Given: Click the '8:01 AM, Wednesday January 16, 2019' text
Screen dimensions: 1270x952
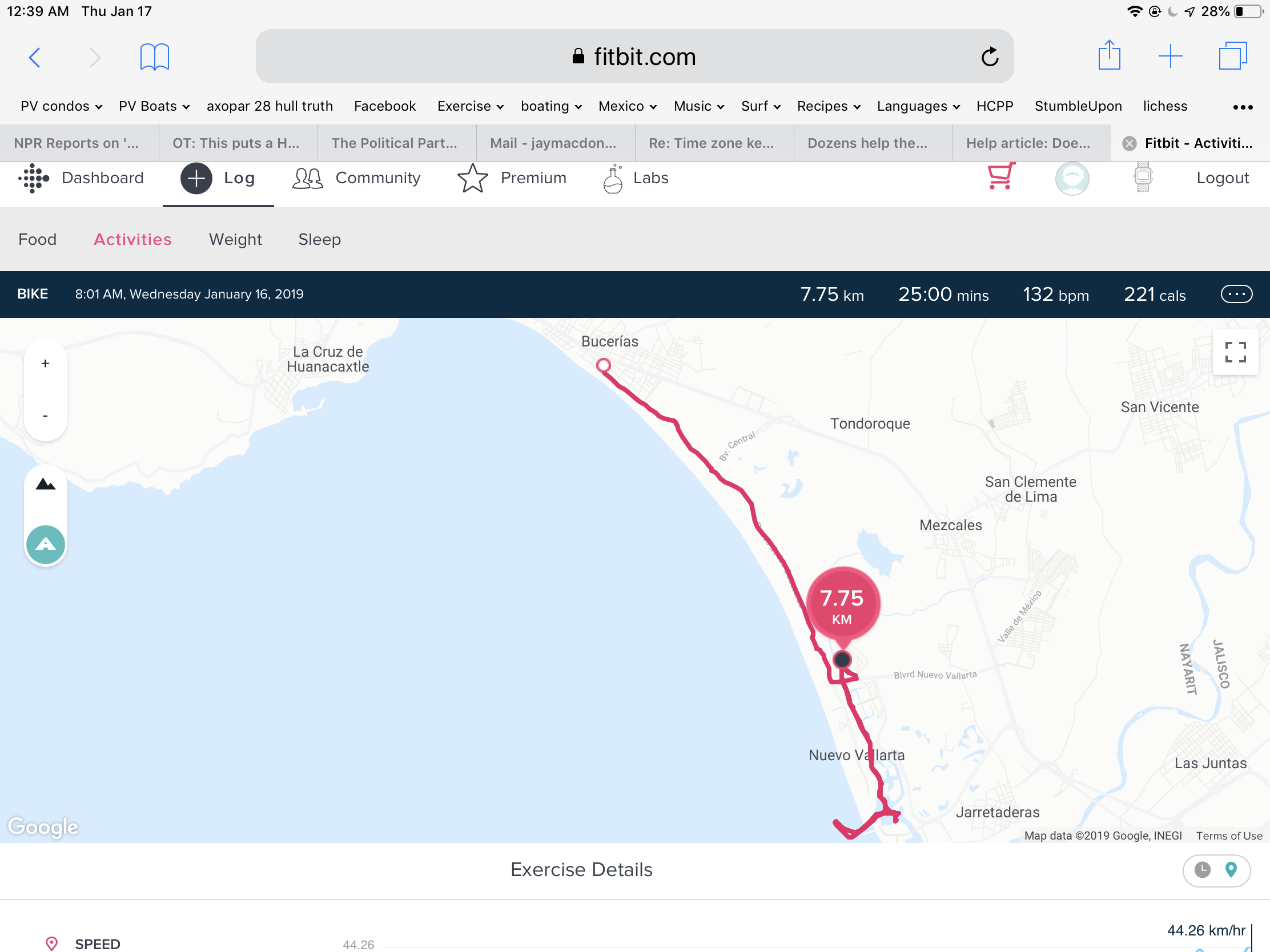Looking at the screenshot, I should 190,295.
